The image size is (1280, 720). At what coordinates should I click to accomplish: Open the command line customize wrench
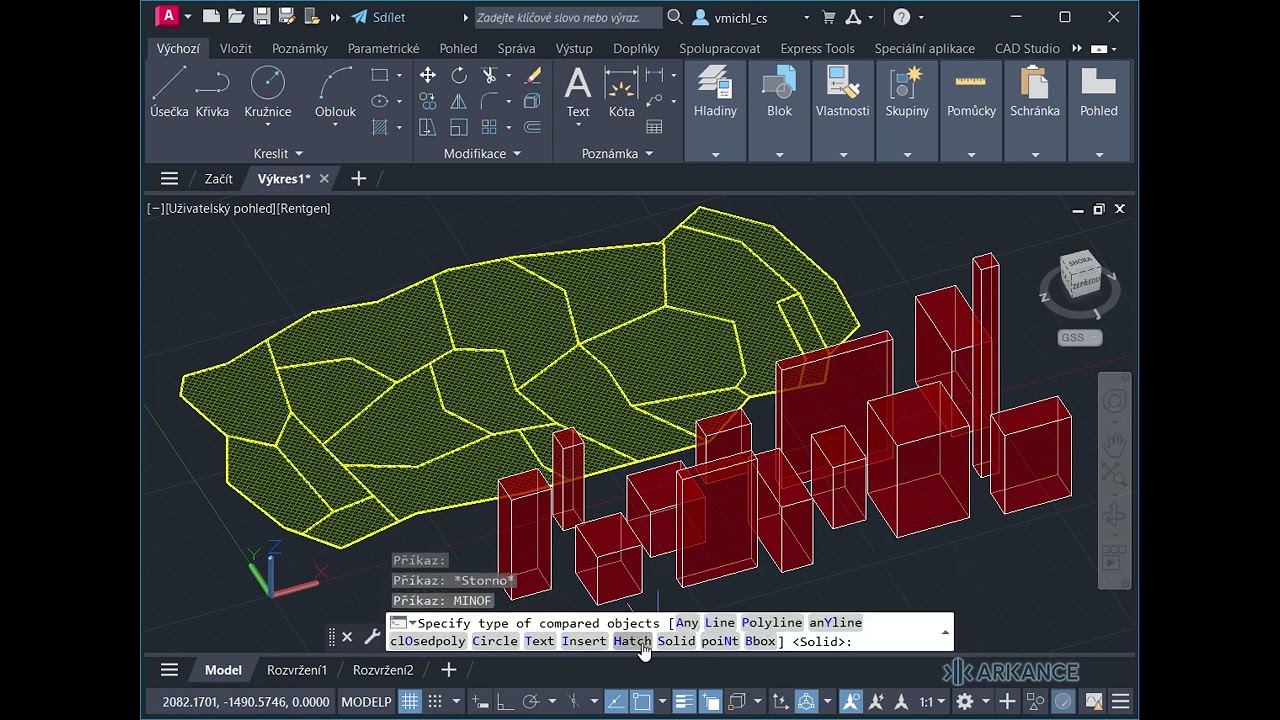tap(372, 636)
